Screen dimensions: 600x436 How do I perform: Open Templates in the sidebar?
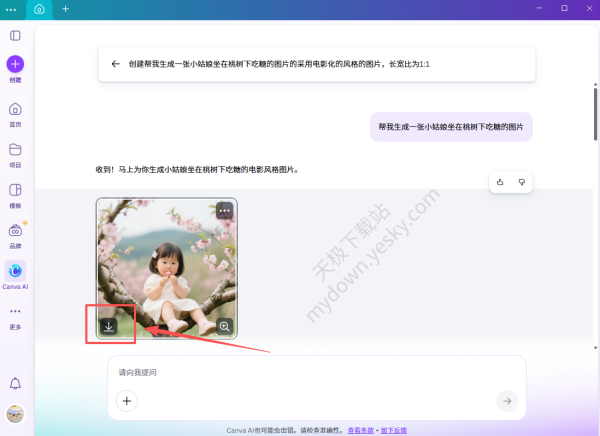[x=15, y=191]
